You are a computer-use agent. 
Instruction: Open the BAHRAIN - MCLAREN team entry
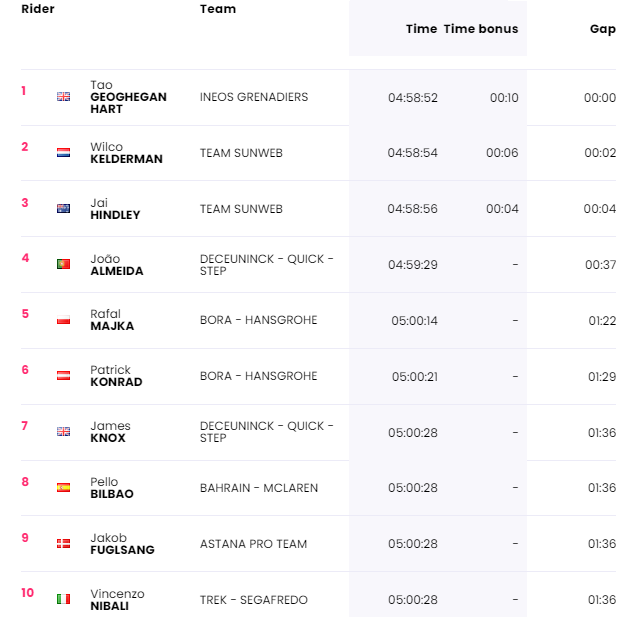pos(259,488)
